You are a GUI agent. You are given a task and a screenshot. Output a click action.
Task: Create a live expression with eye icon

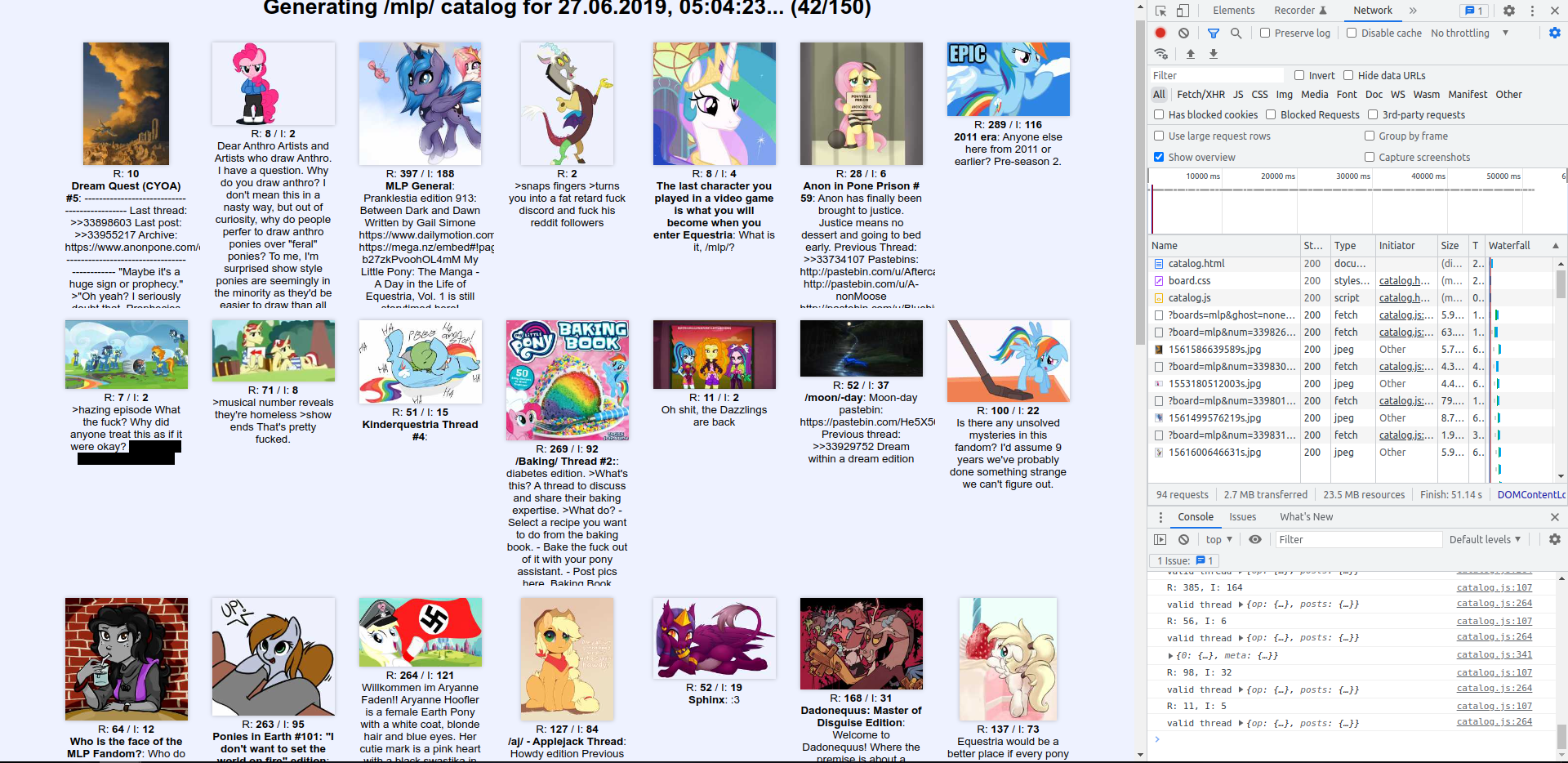tap(1255, 539)
